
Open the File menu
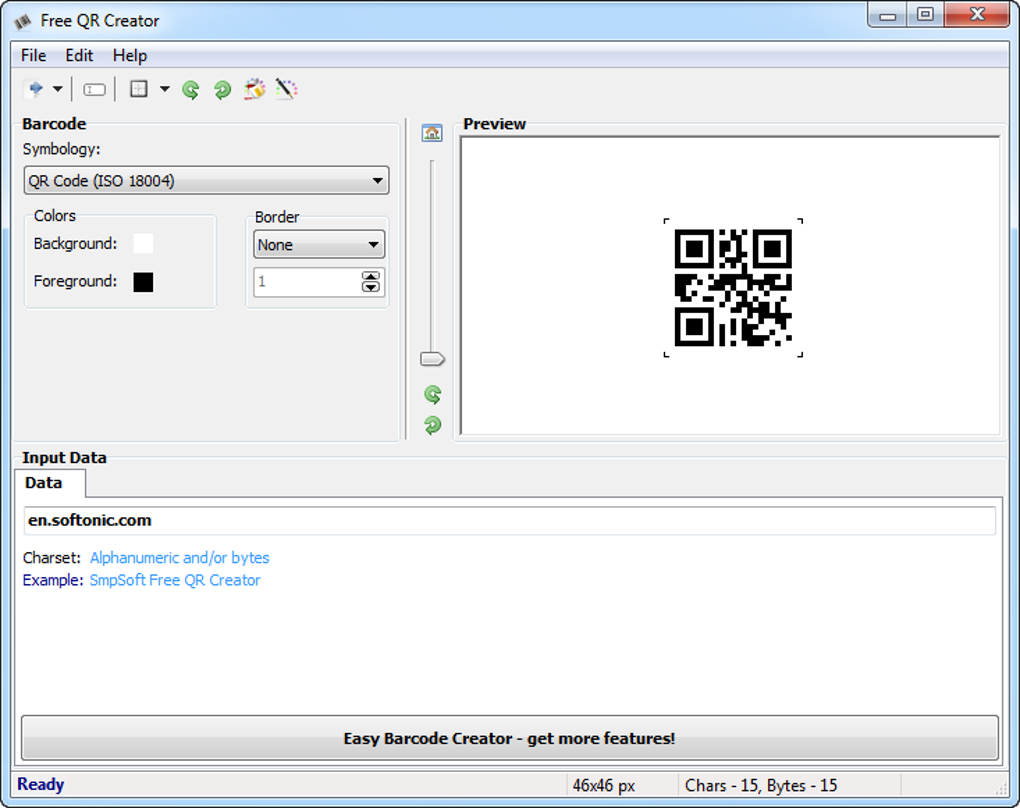[33, 55]
